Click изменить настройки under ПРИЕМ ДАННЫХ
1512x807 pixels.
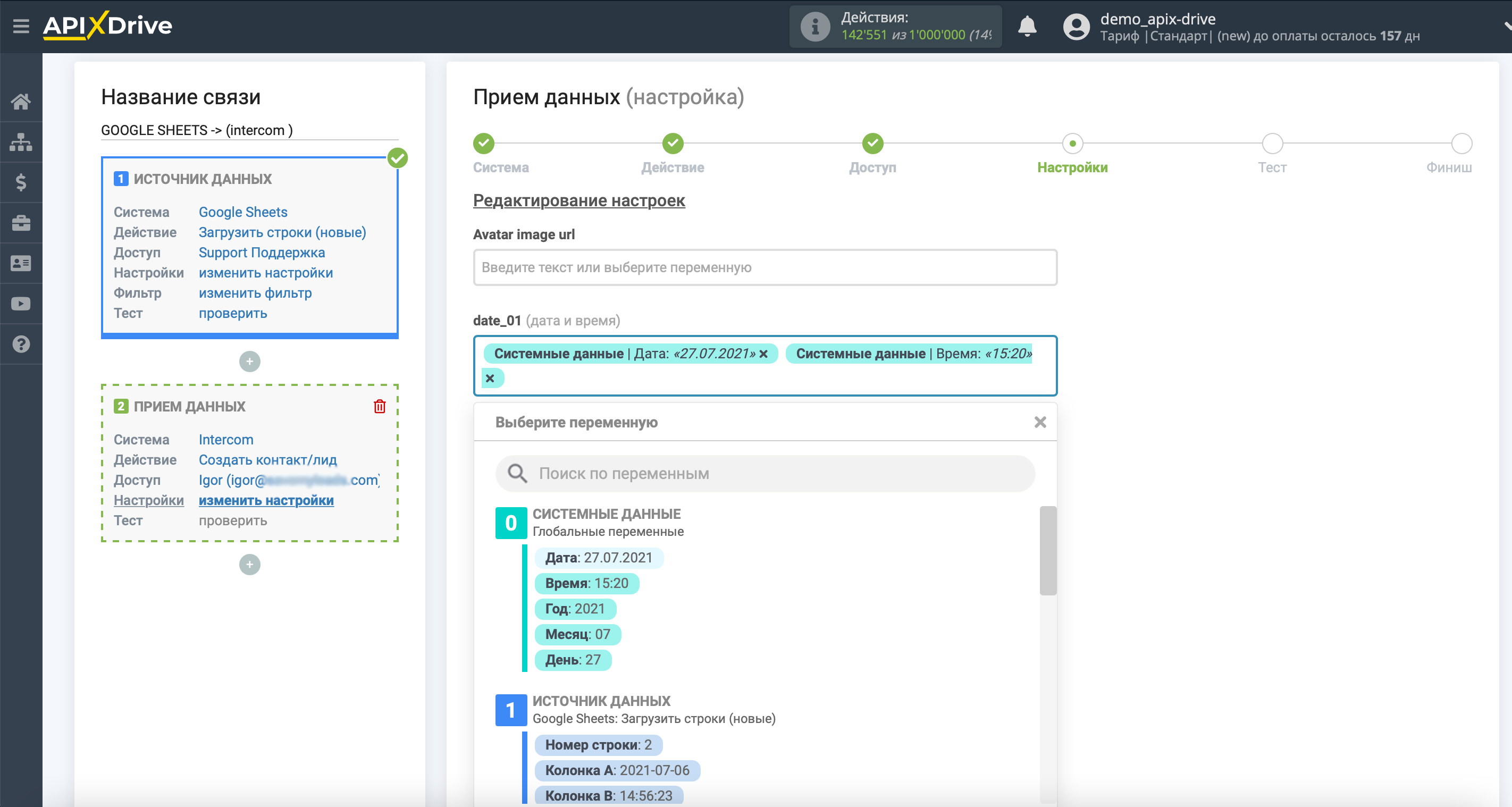click(266, 501)
